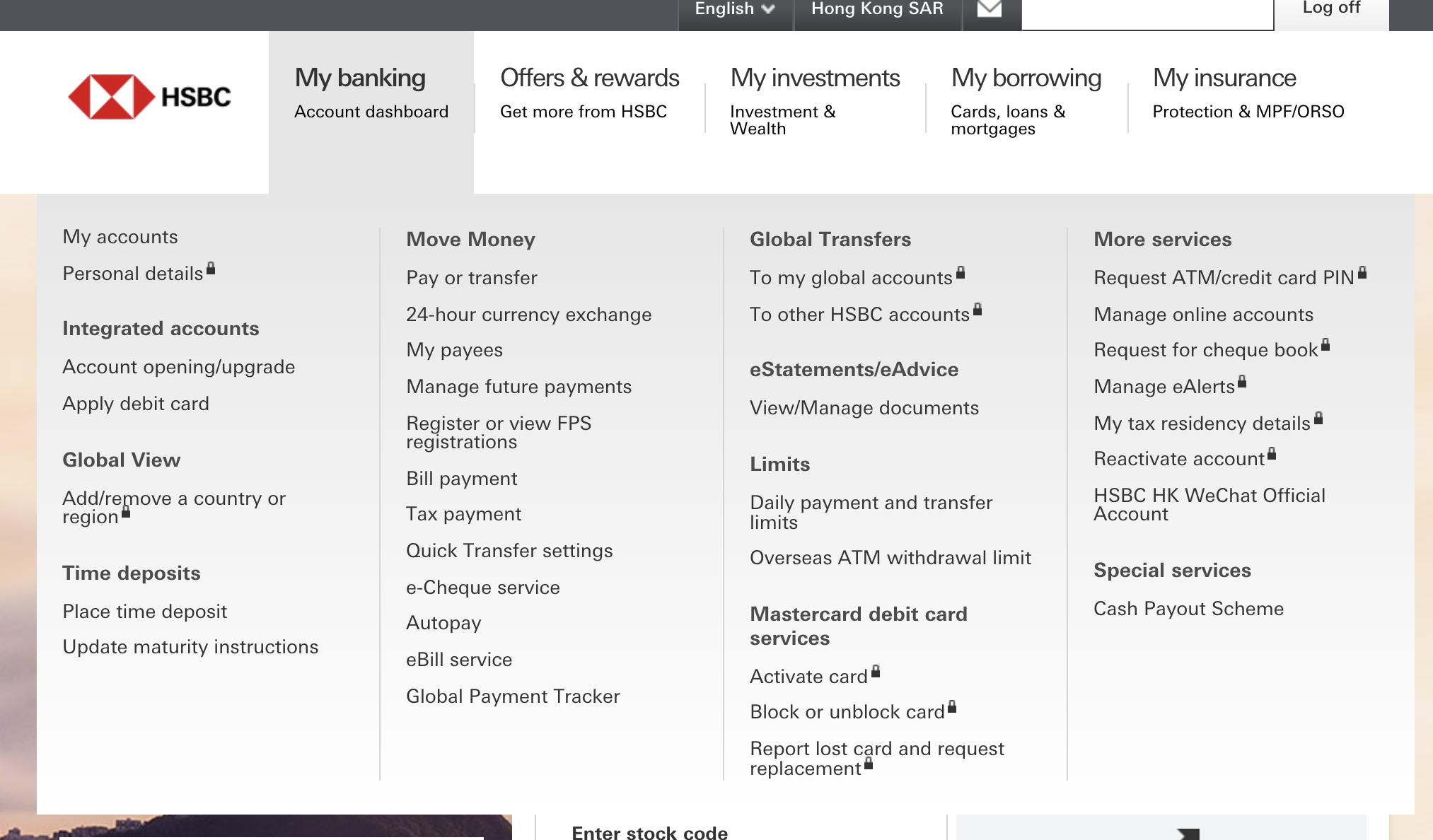Click the Manage eAlerts lock icon

(1242, 383)
